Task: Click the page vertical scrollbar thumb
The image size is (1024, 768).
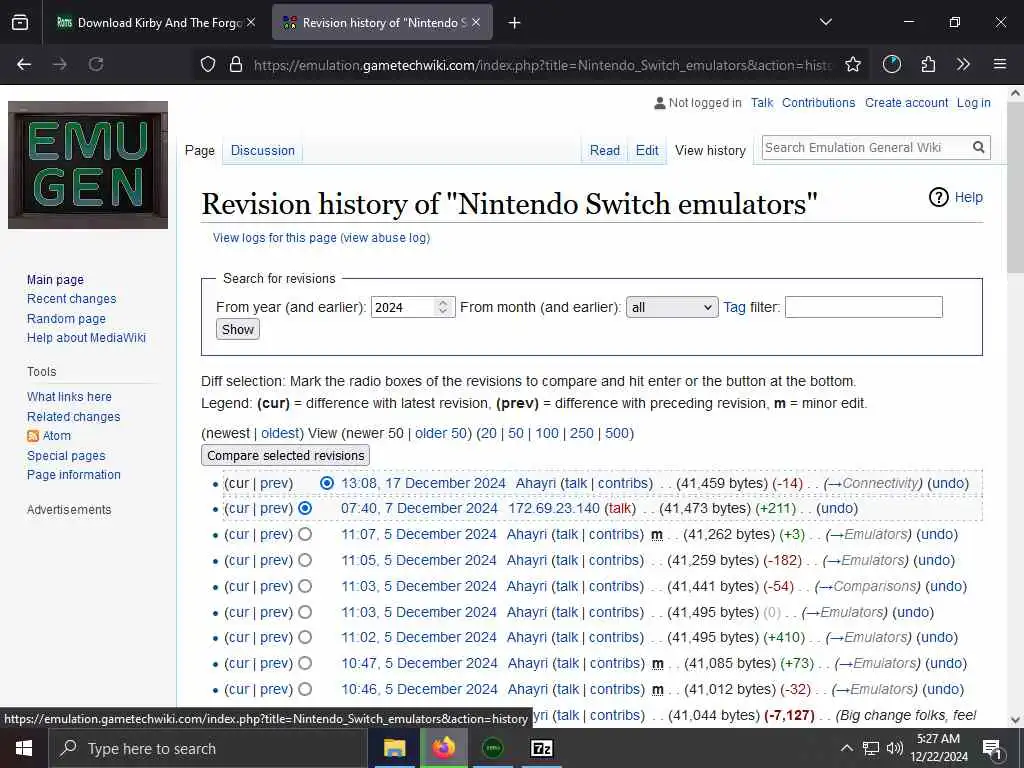Action: coord(1015,188)
